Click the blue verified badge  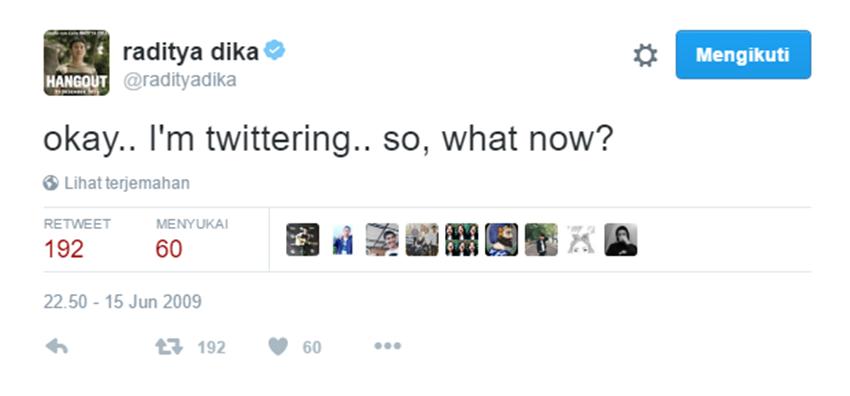274,51
